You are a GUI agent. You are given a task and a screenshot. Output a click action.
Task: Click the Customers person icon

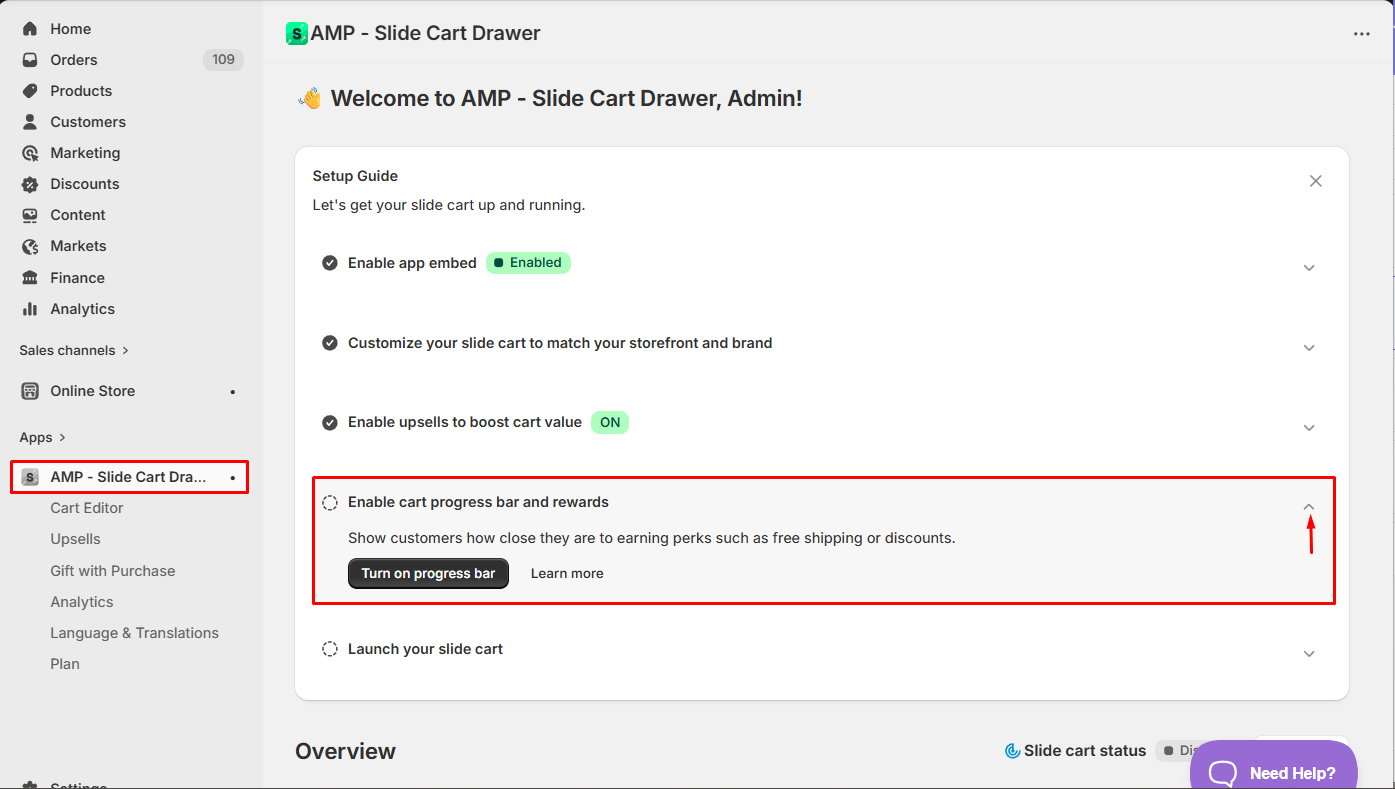click(x=30, y=122)
